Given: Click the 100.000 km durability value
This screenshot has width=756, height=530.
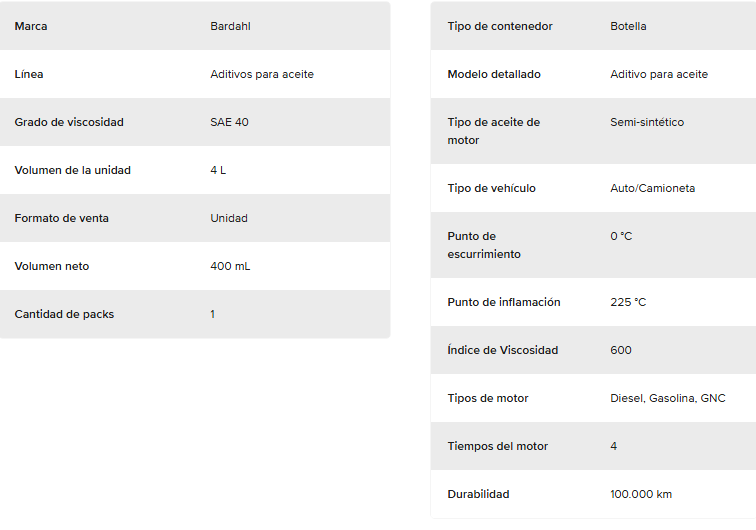Looking at the screenshot, I should [x=641, y=494].
